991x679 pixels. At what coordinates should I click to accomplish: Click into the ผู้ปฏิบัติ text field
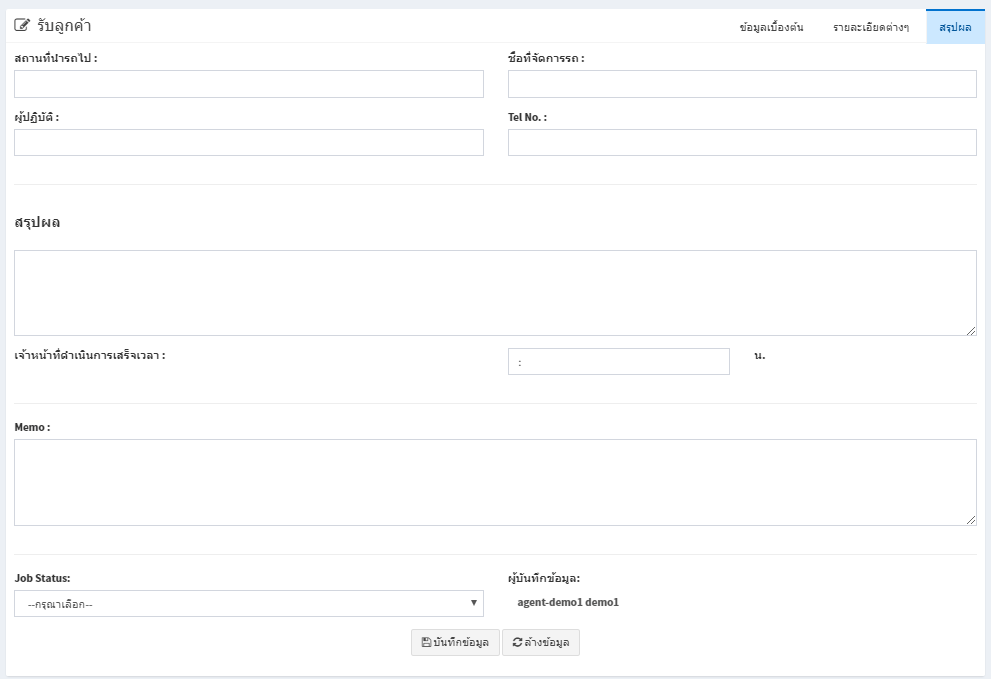[249, 143]
